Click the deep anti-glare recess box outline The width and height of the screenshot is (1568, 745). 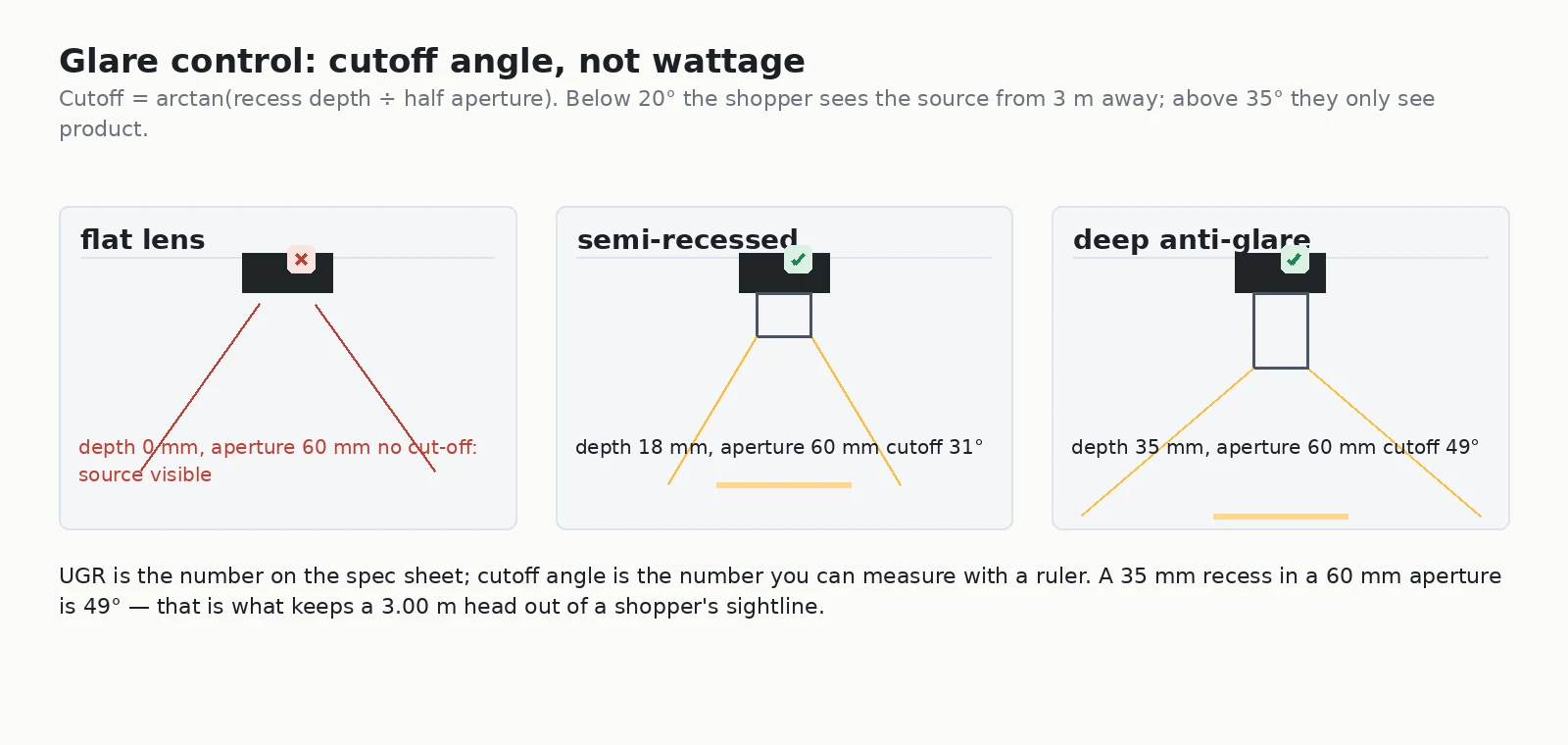(x=1281, y=330)
